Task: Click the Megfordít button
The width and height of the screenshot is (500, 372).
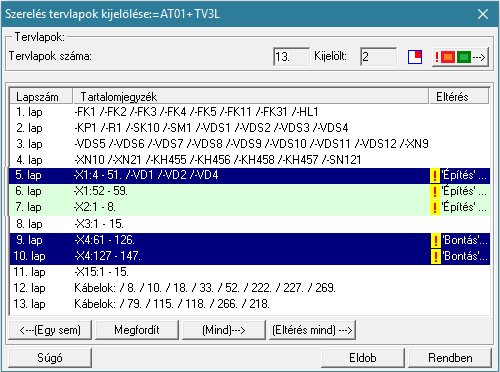Action: tap(137, 330)
